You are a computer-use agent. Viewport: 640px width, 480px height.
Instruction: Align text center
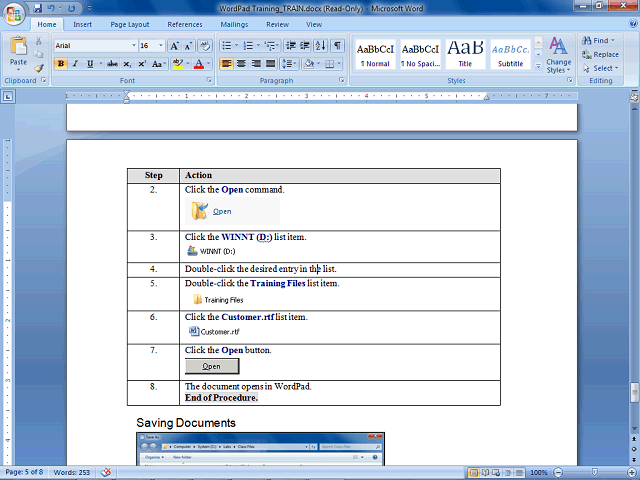coord(241,64)
